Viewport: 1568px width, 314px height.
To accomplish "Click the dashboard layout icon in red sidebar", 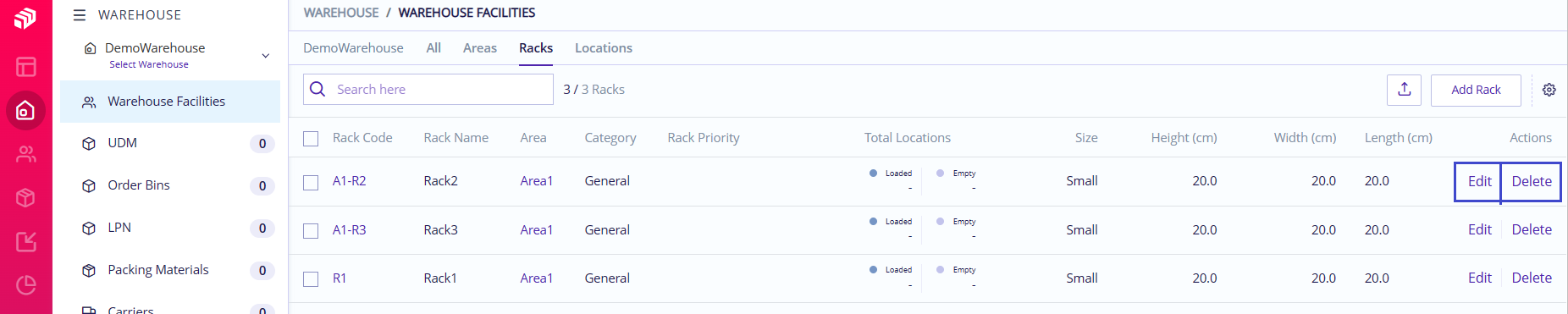I will click(x=26, y=67).
